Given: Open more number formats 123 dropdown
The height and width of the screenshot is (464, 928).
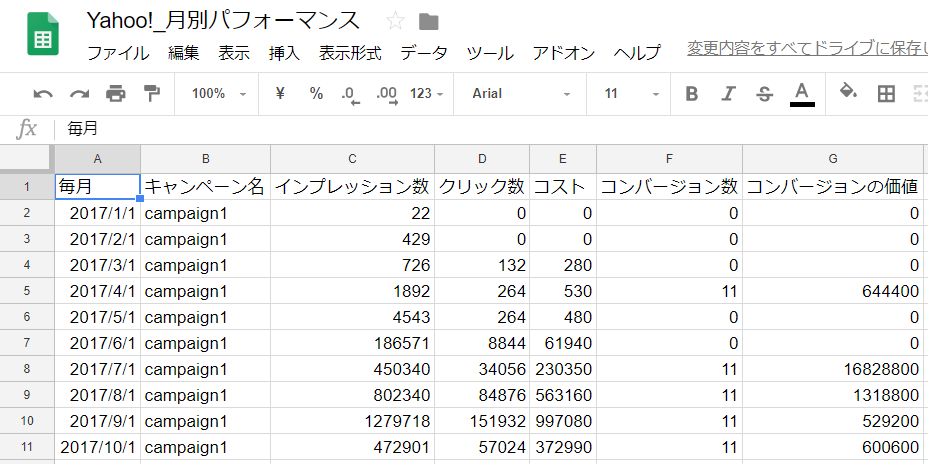Looking at the screenshot, I should (426, 94).
